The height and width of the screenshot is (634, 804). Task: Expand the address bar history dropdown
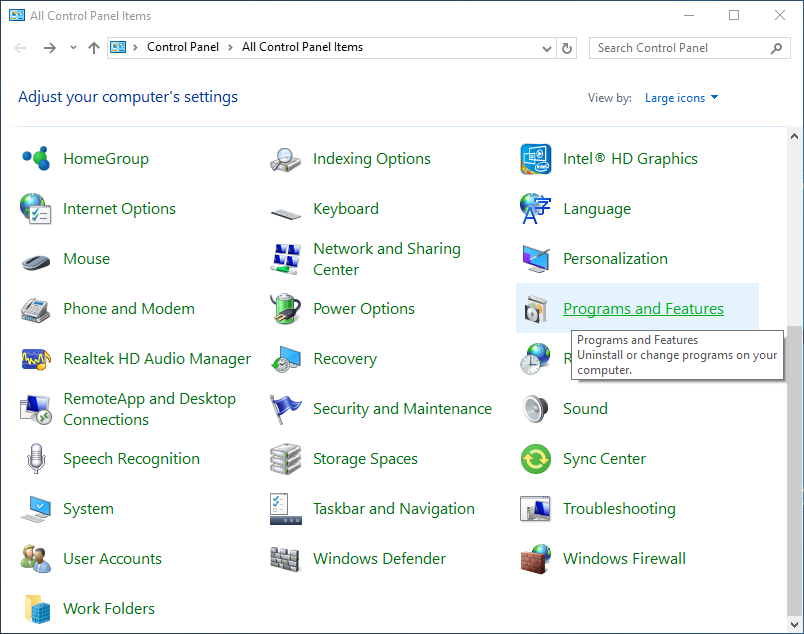click(x=547, y=48)
